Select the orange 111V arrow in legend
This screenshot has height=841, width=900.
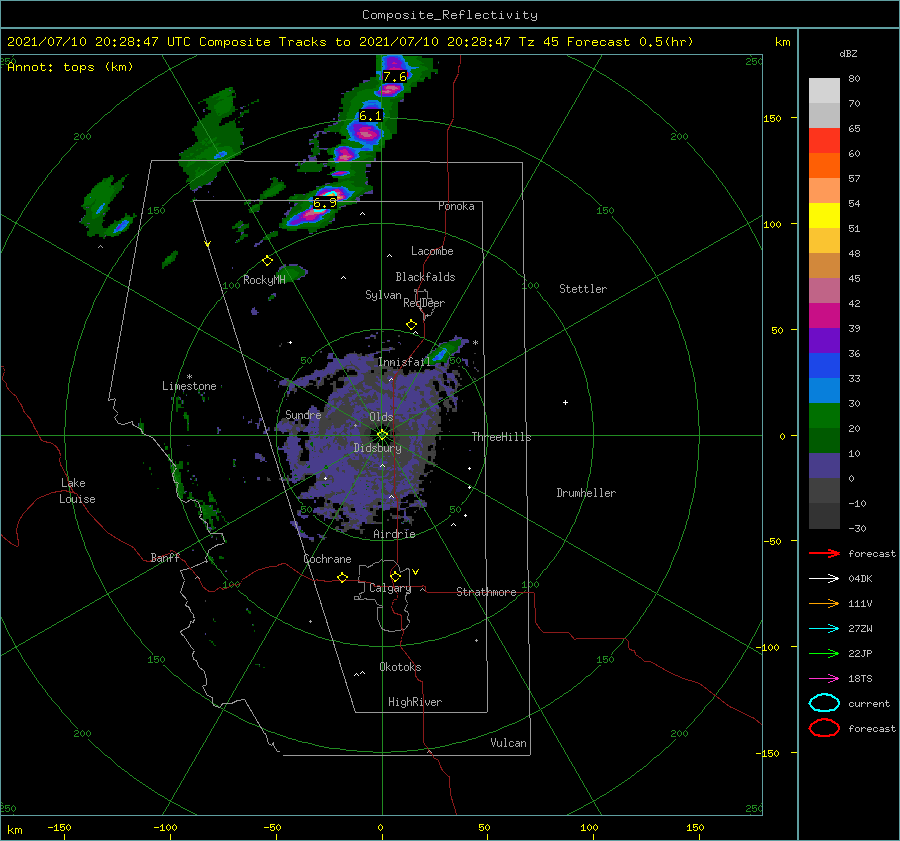(824, 603)
